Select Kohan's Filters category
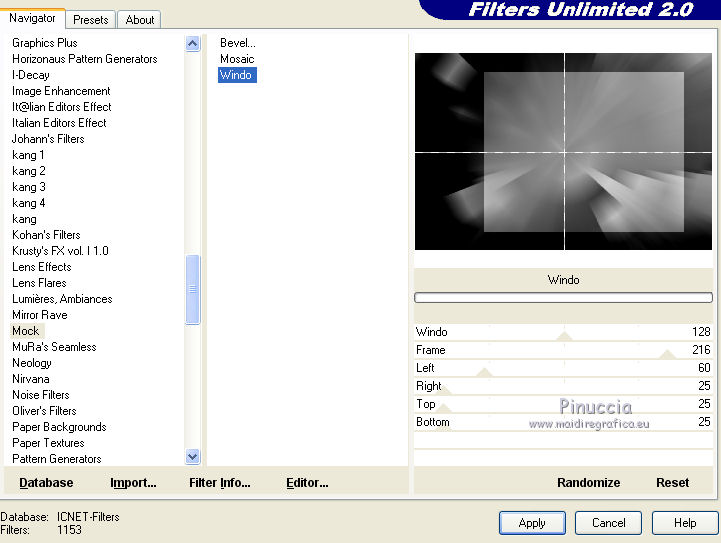The height and width of the screenshot is (543, 721). 46,235
